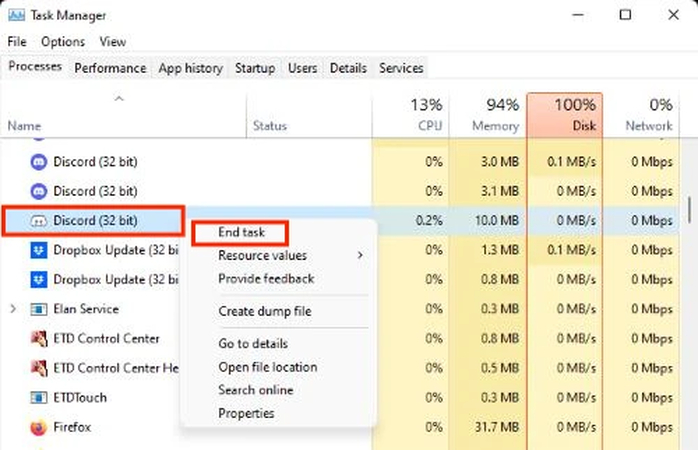Switch to the Details tab
Screen dimensions: 698x450
[x=348, y=68]
